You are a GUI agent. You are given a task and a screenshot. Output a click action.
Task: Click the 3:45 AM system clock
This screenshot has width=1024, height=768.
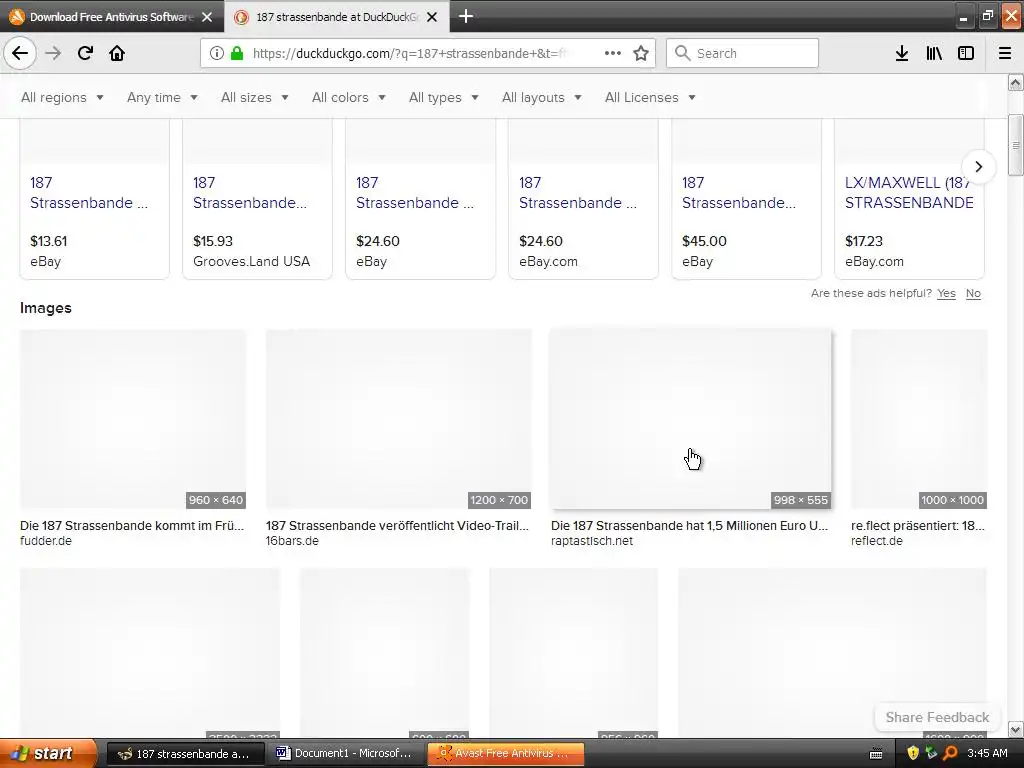987,753
